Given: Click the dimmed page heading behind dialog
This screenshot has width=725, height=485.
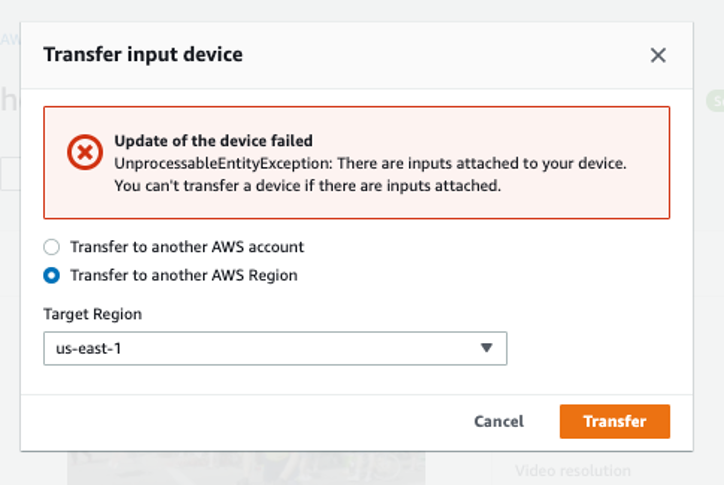Looking at the screenshot, I should click(9, 100).
